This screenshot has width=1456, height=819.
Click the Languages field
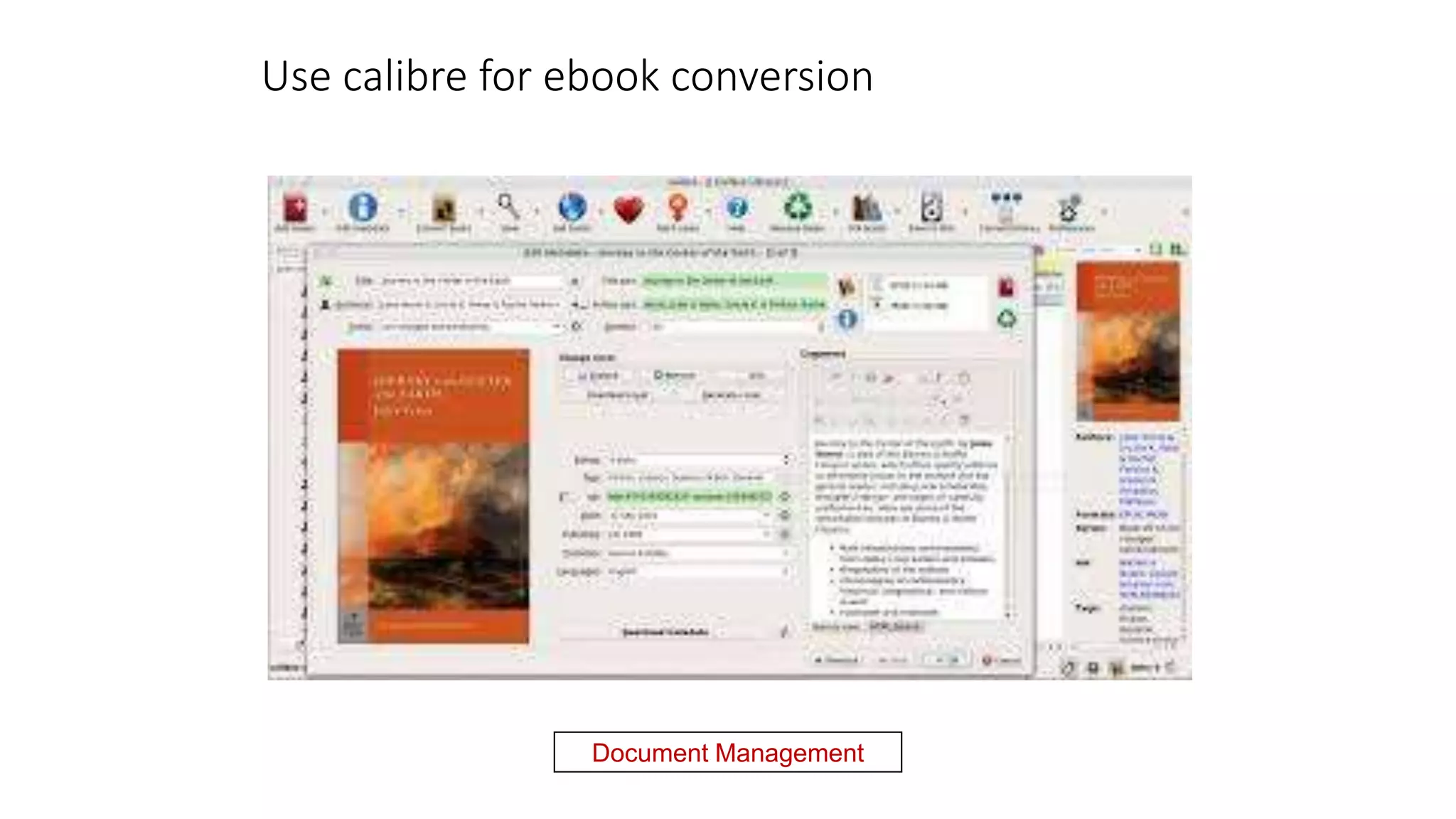coord(699,572)
